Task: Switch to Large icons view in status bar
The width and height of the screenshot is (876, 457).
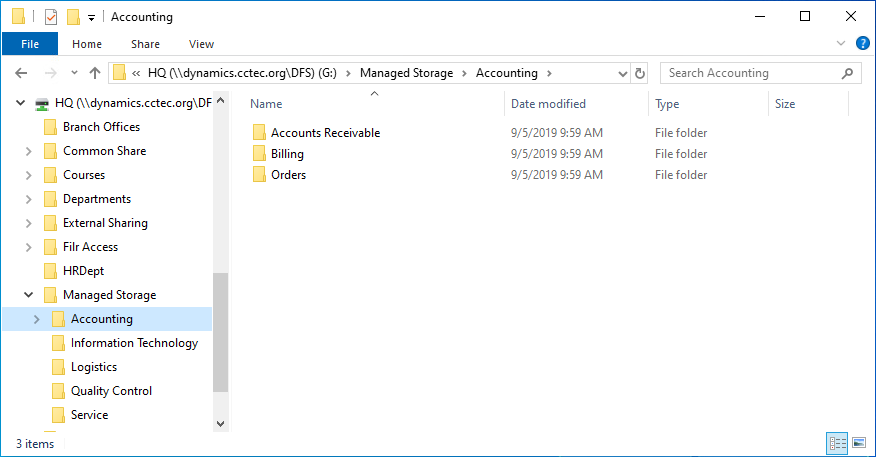Action: coord(859,443)
